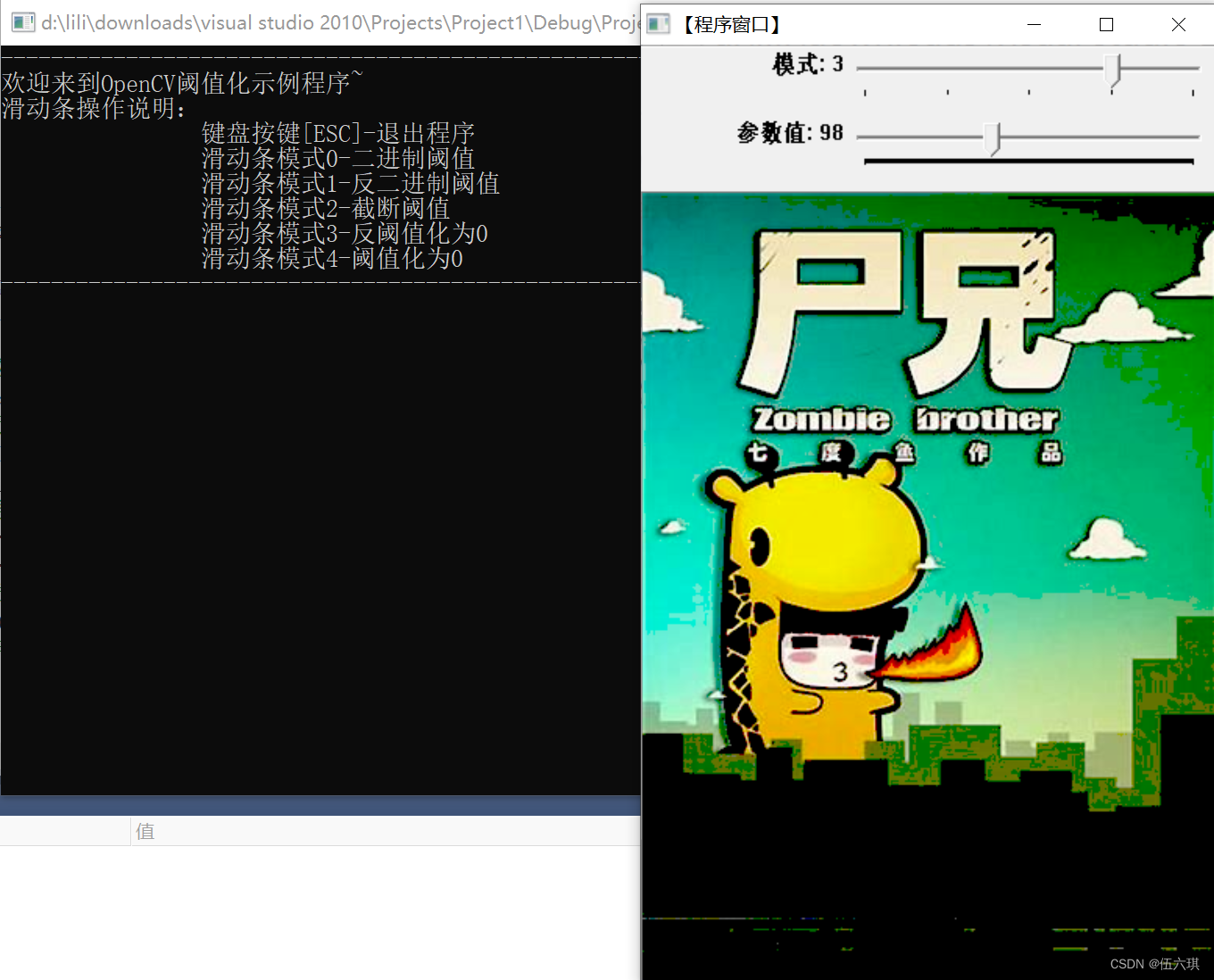The width and height of the screenshot is (1214, 980).
Task: Click the 滑动条模式3-反阈值化为0 line
Action: click(345, 233)
